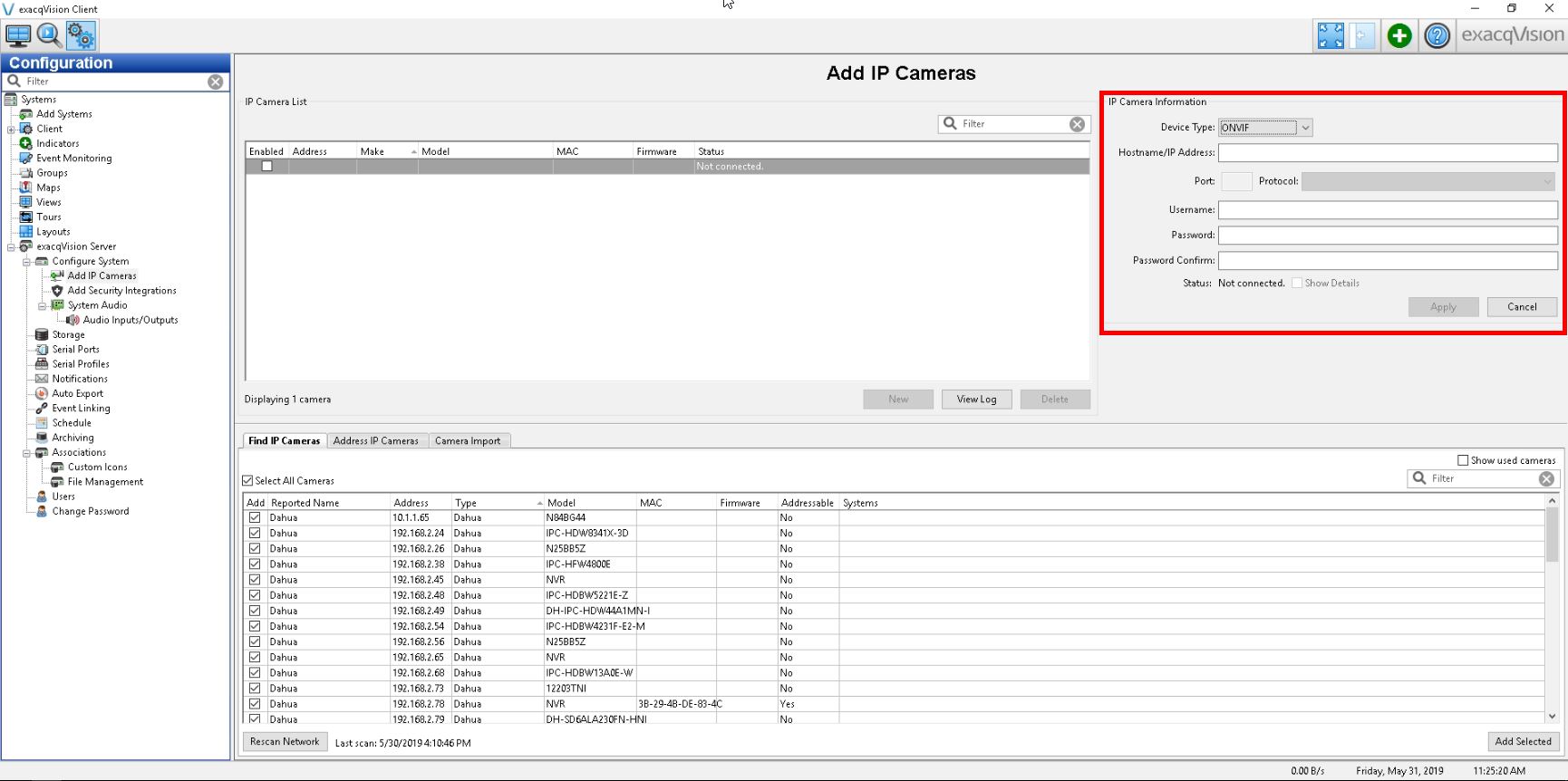Screen dimensions: 1568x781
Task: Click the Client tree icon
Action: coord(26,129)
